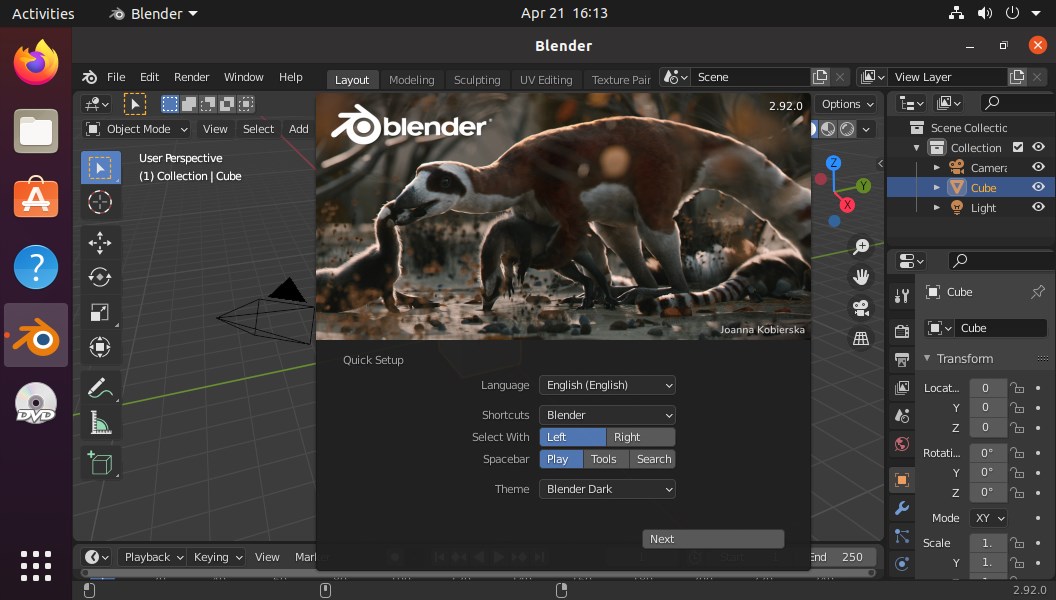
Task: Click the pan view hand gizmo
Action: pos(861,277)
